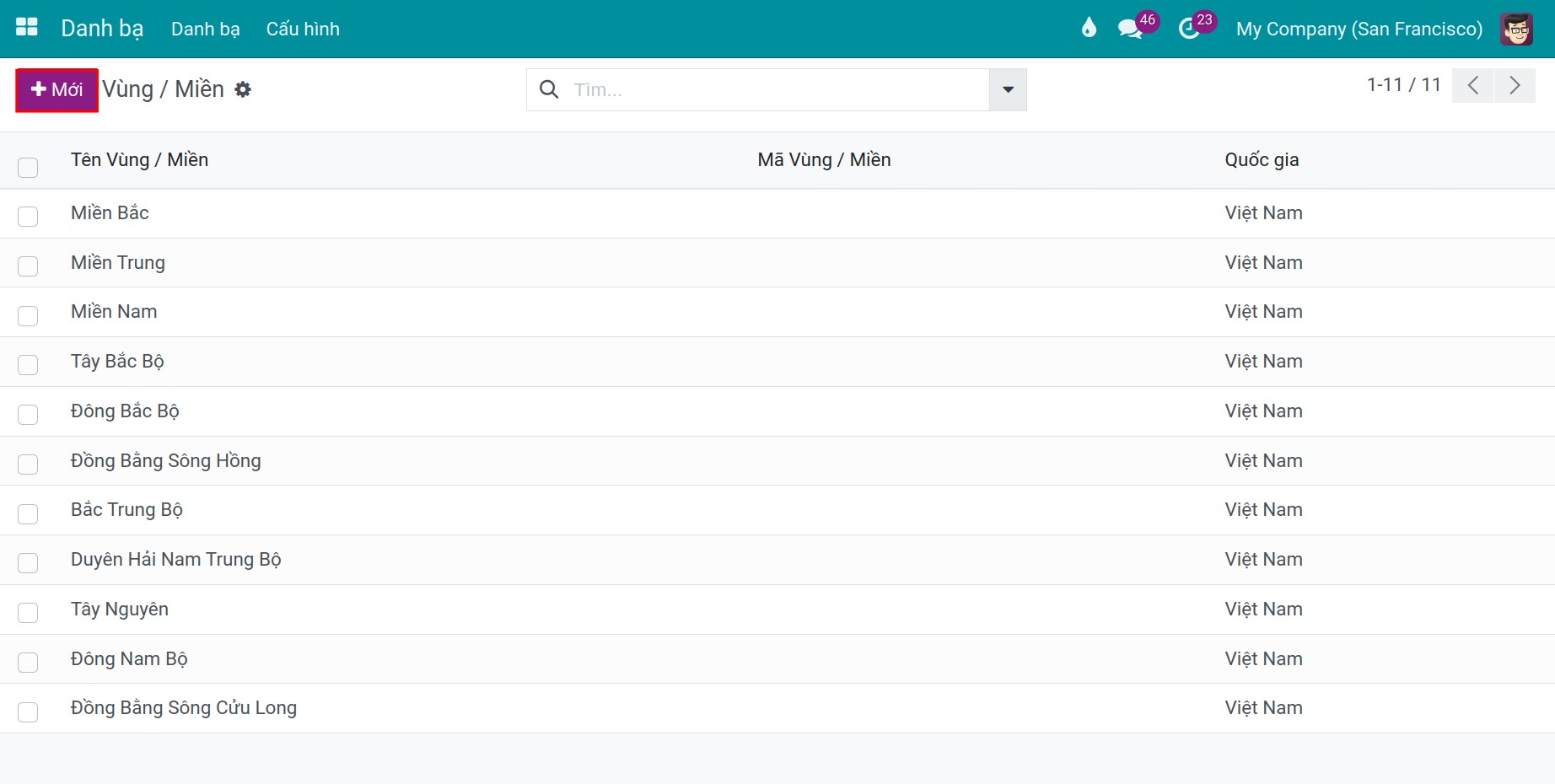The image size is (1555, 784).
Task: Expand the search filter options dropdown
Action: click(1008, 89)
